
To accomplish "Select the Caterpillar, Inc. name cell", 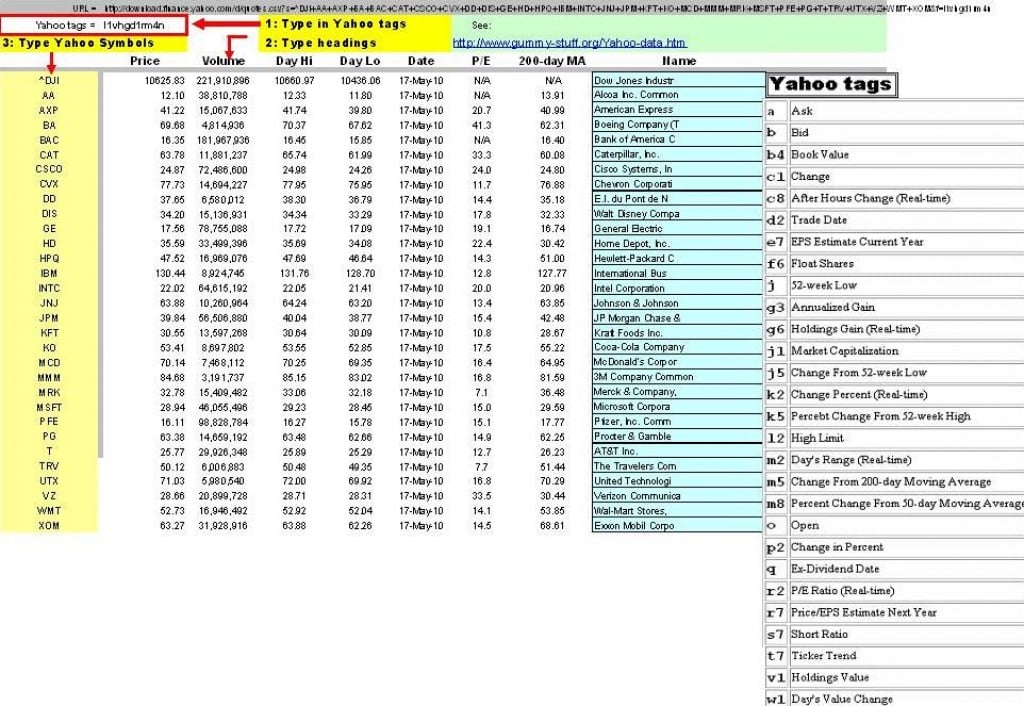I will 678,154.
